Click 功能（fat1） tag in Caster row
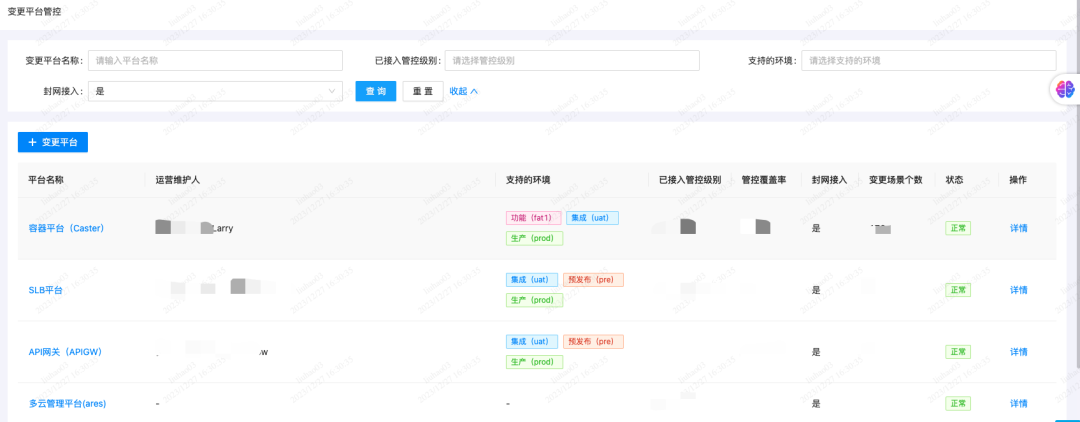This screenshot has height=422, width=1080. click(x=533, y=218)
